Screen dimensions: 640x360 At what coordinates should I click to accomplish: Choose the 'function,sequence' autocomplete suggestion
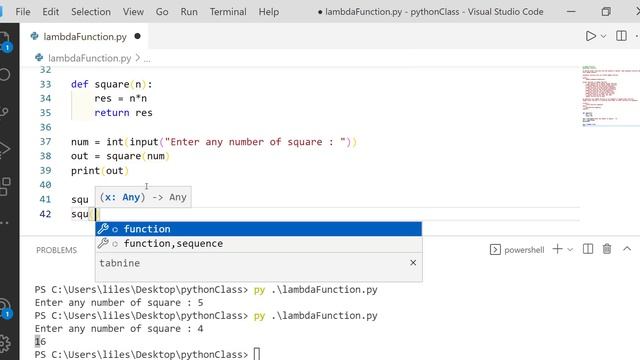[258, 243]
